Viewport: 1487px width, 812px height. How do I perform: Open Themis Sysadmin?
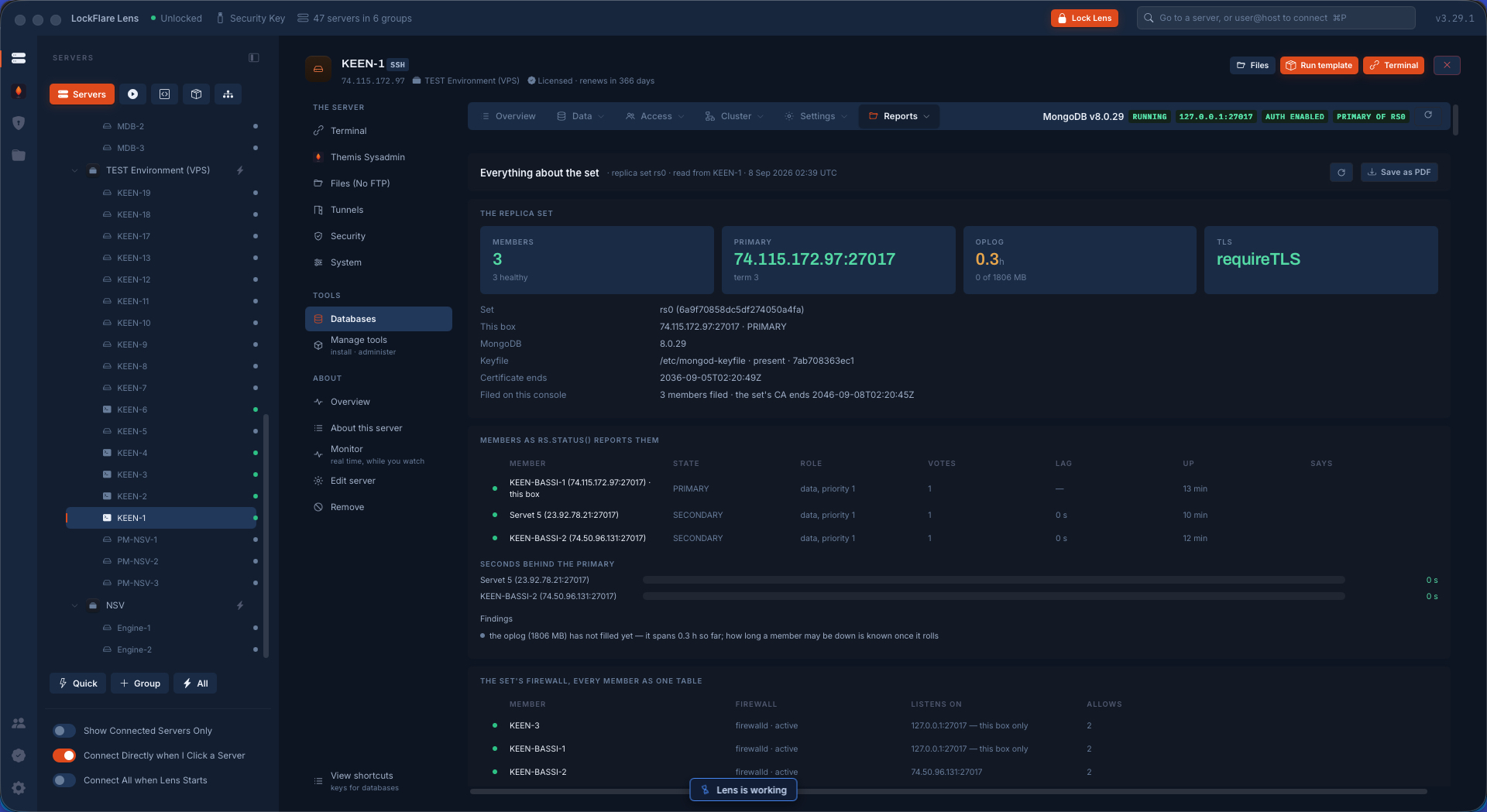point(379,157)
